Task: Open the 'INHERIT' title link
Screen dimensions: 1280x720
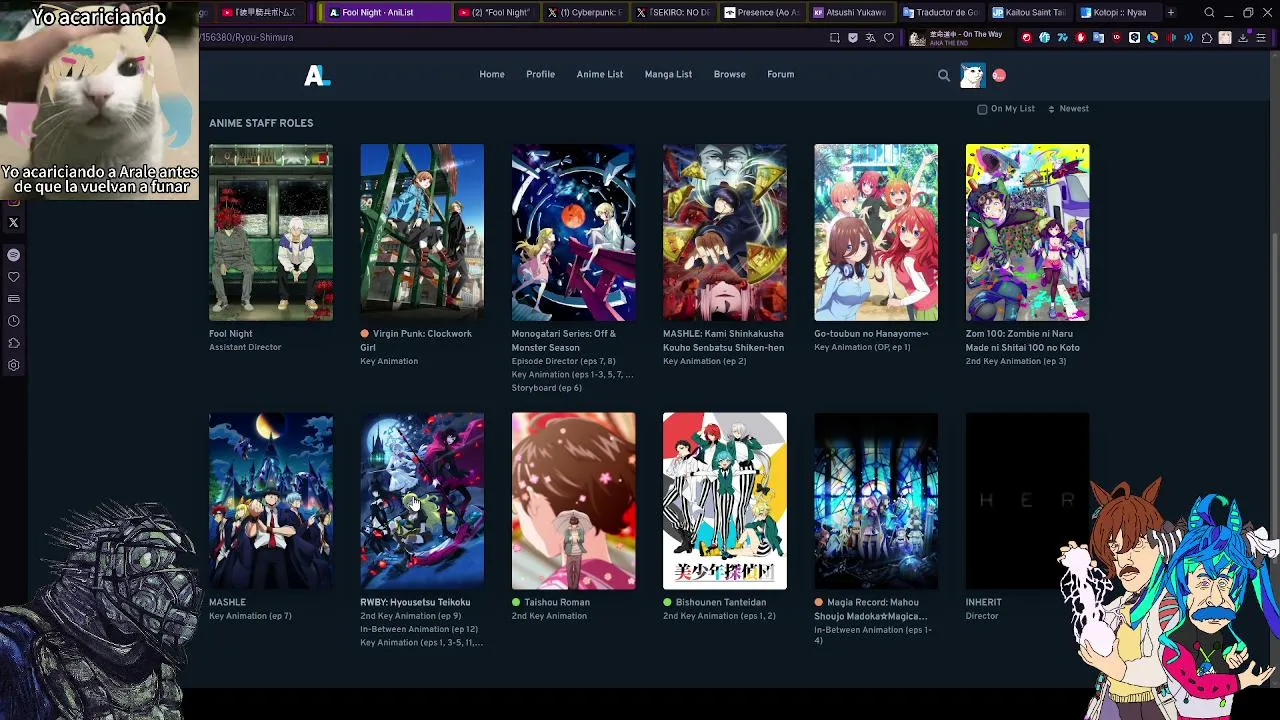Action: 984,603
